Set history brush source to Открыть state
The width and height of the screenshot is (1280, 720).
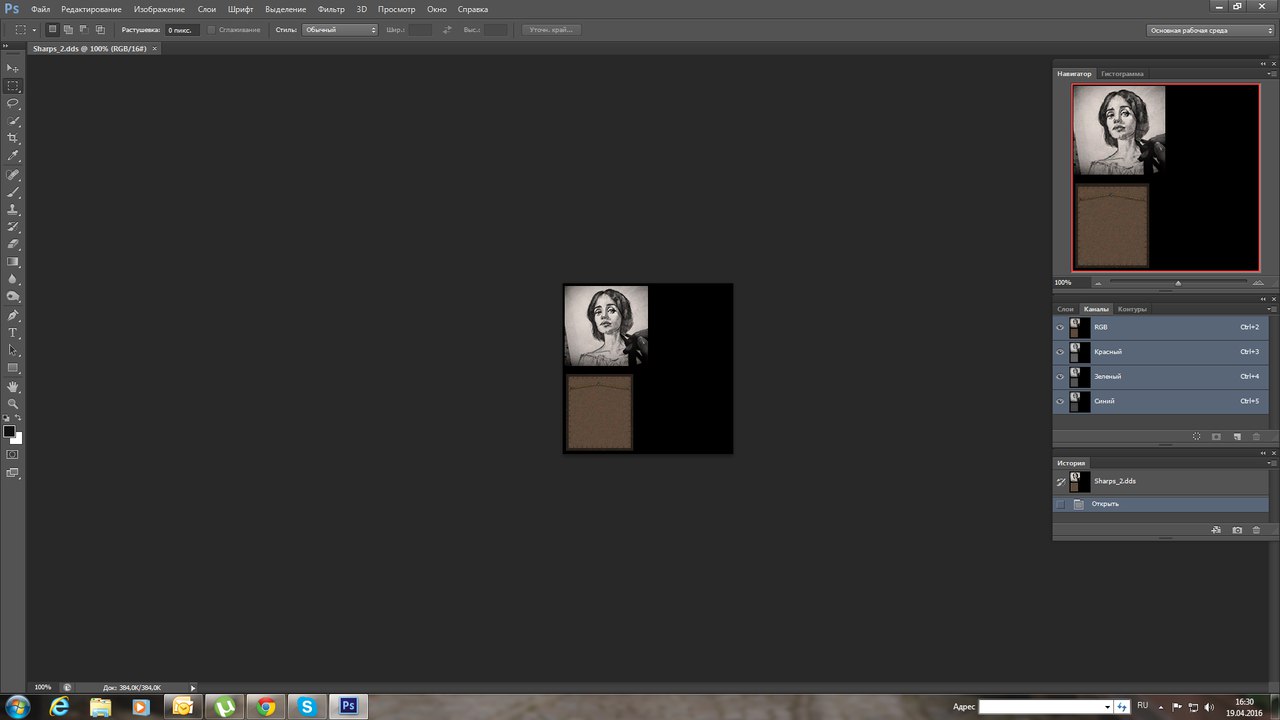click(x=1060, y=504)
